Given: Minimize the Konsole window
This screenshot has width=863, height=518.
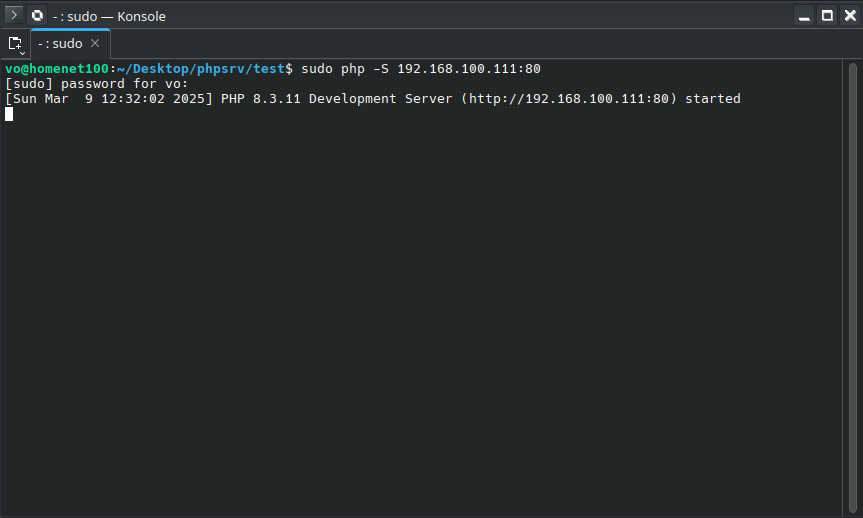Looking at the screenshot, I should (x=804, y=15).
